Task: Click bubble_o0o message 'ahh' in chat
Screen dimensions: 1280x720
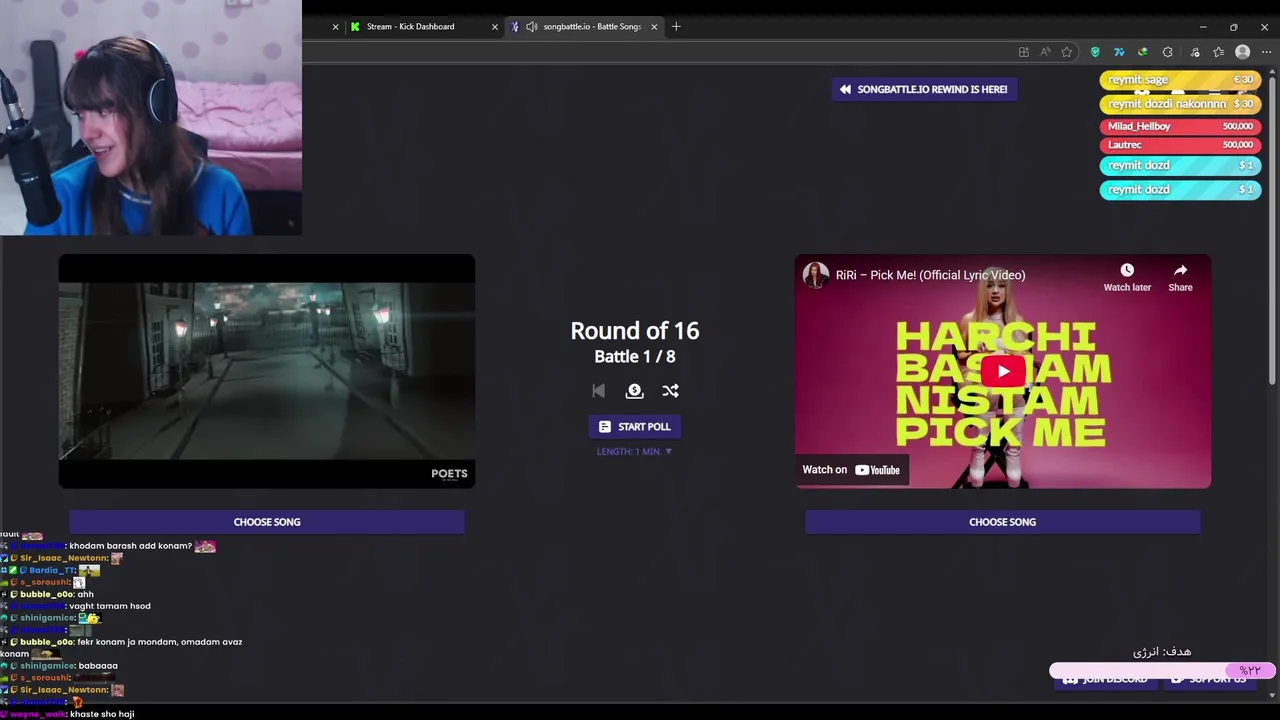Action: pos(85,594)
